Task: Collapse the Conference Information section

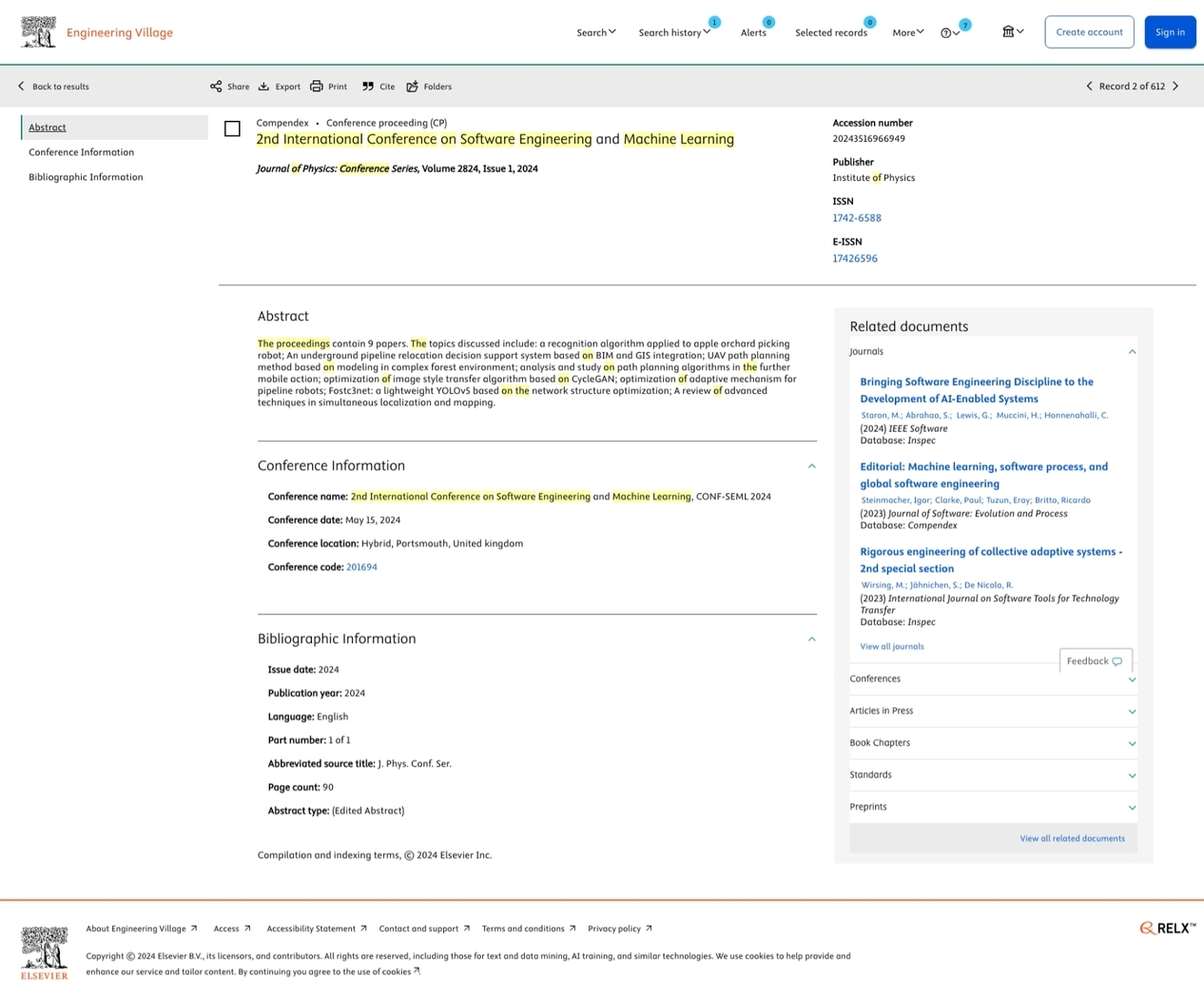Action: pyautogui.click(x=811, y=466)
